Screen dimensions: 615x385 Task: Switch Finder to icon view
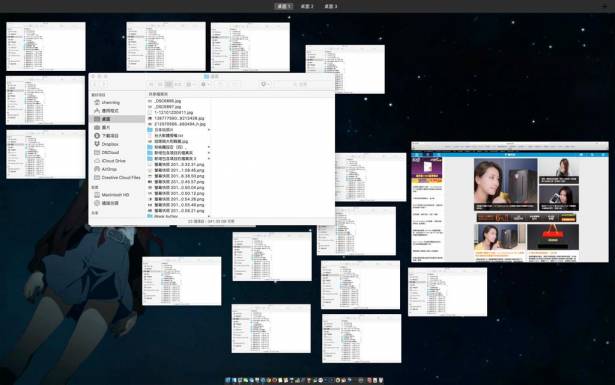point(151,84)
